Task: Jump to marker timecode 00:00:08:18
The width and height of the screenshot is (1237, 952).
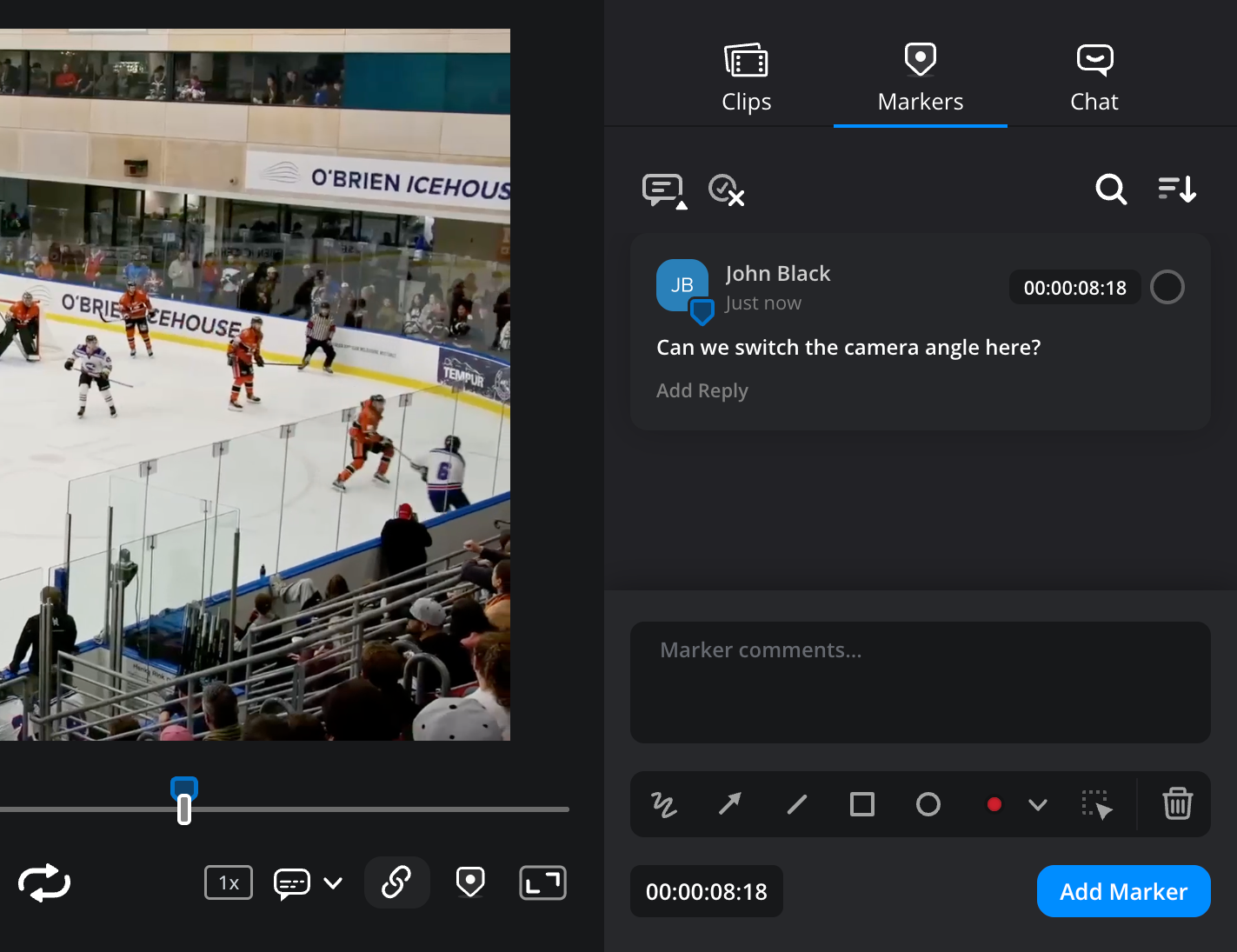Action: click(1074, 288)
